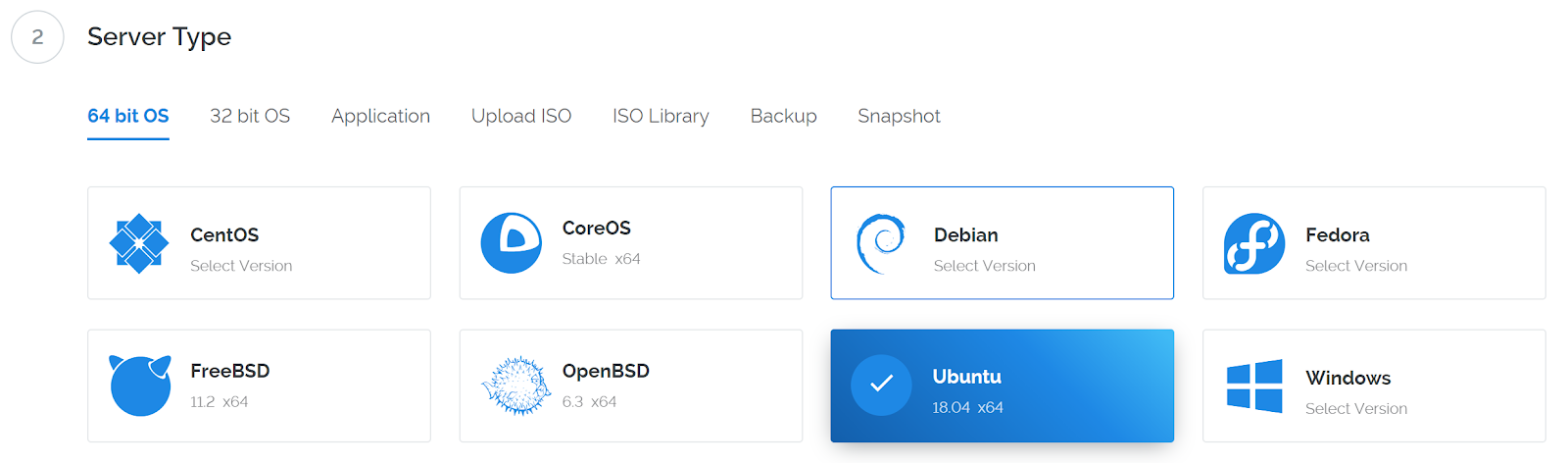Open the Backup tab
The height and width of the screenshot is (463, 1568).
click(x=783, y=116)
